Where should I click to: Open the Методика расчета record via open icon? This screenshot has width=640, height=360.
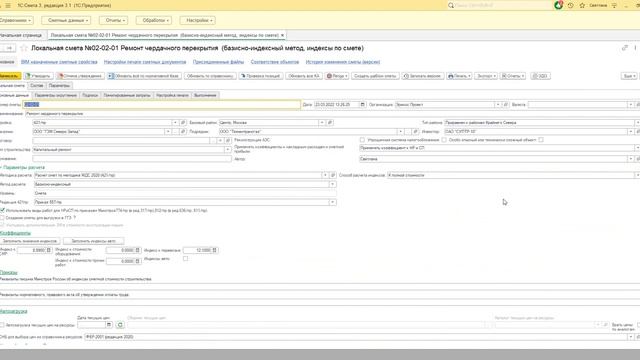coord(333,175)
